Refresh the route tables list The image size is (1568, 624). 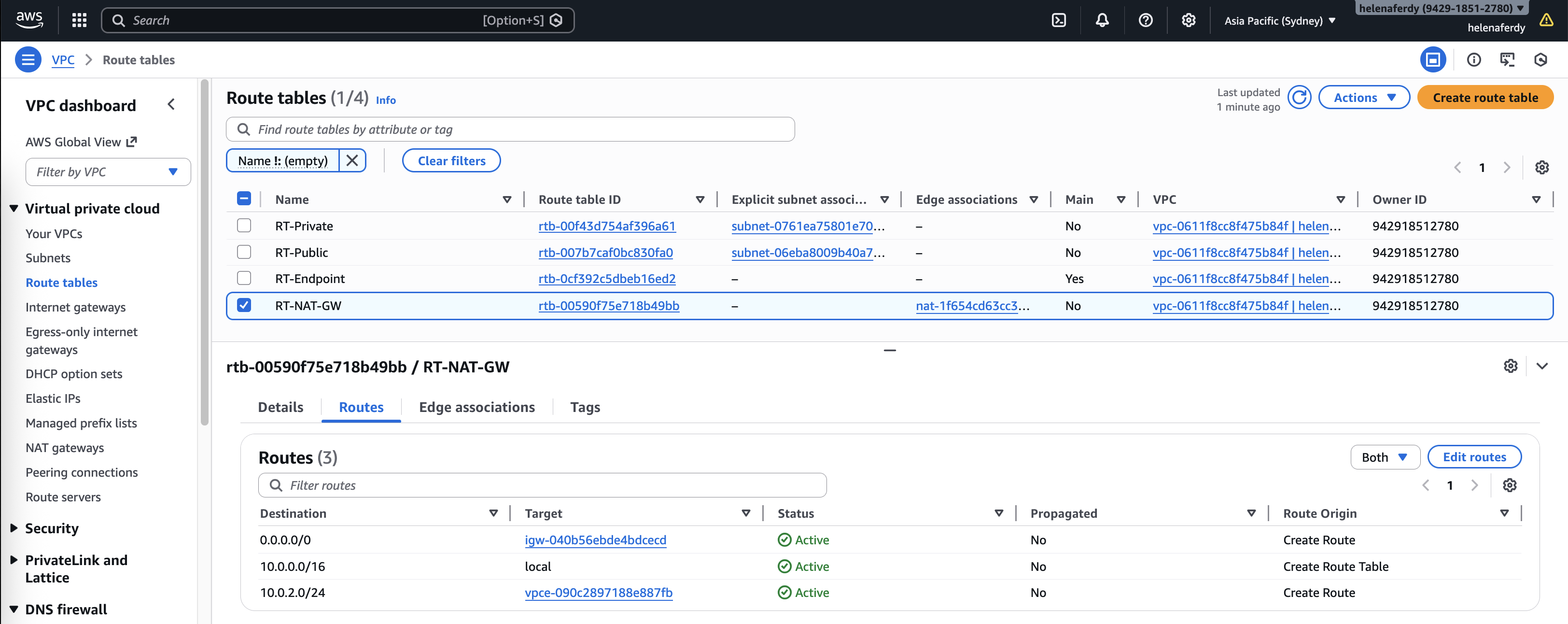[x=1299, y=98]
